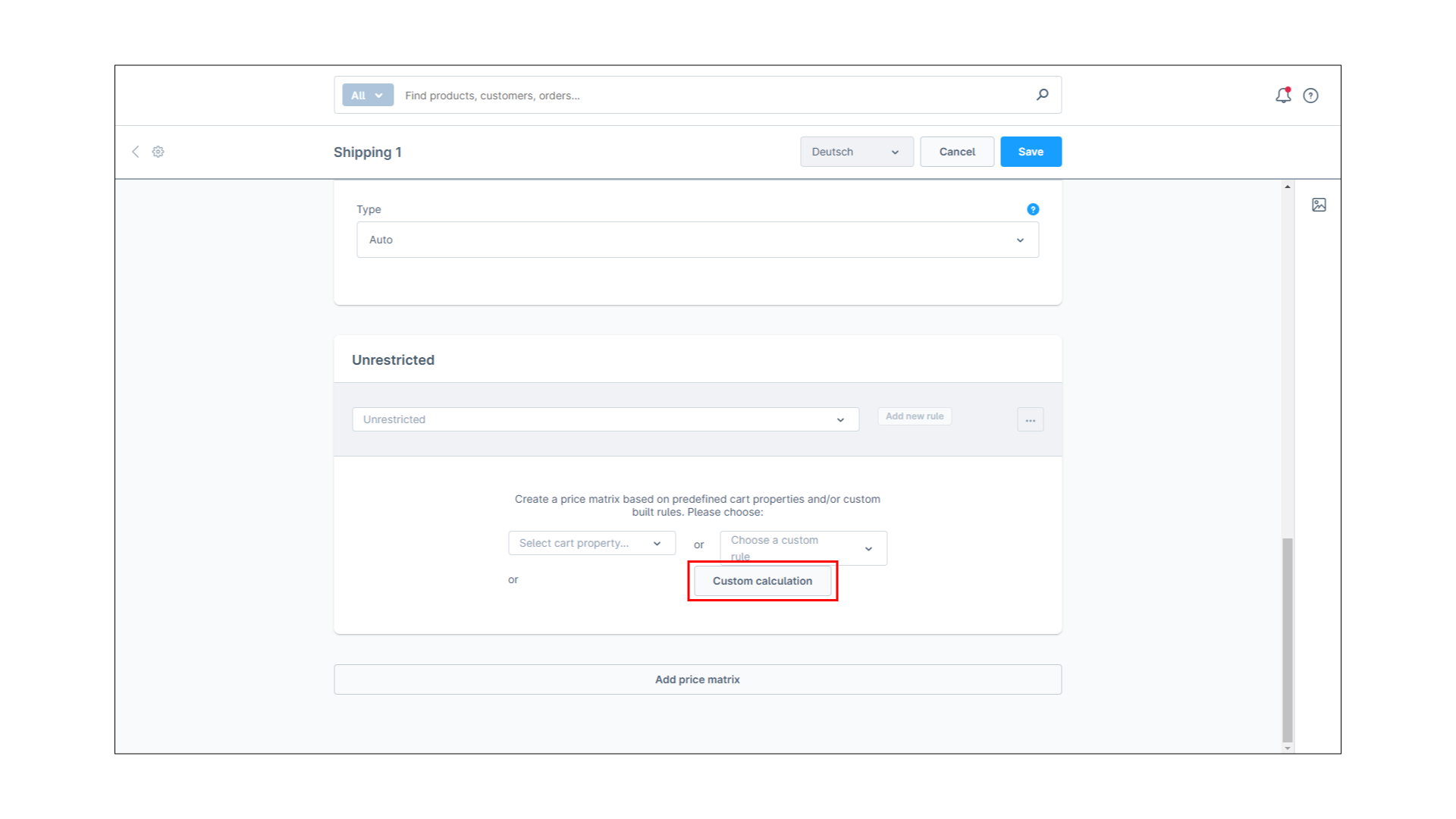Click the help circle icon
This screenshot has width=1456, height=819.
pyautogui.click(x=1311, y=95)
